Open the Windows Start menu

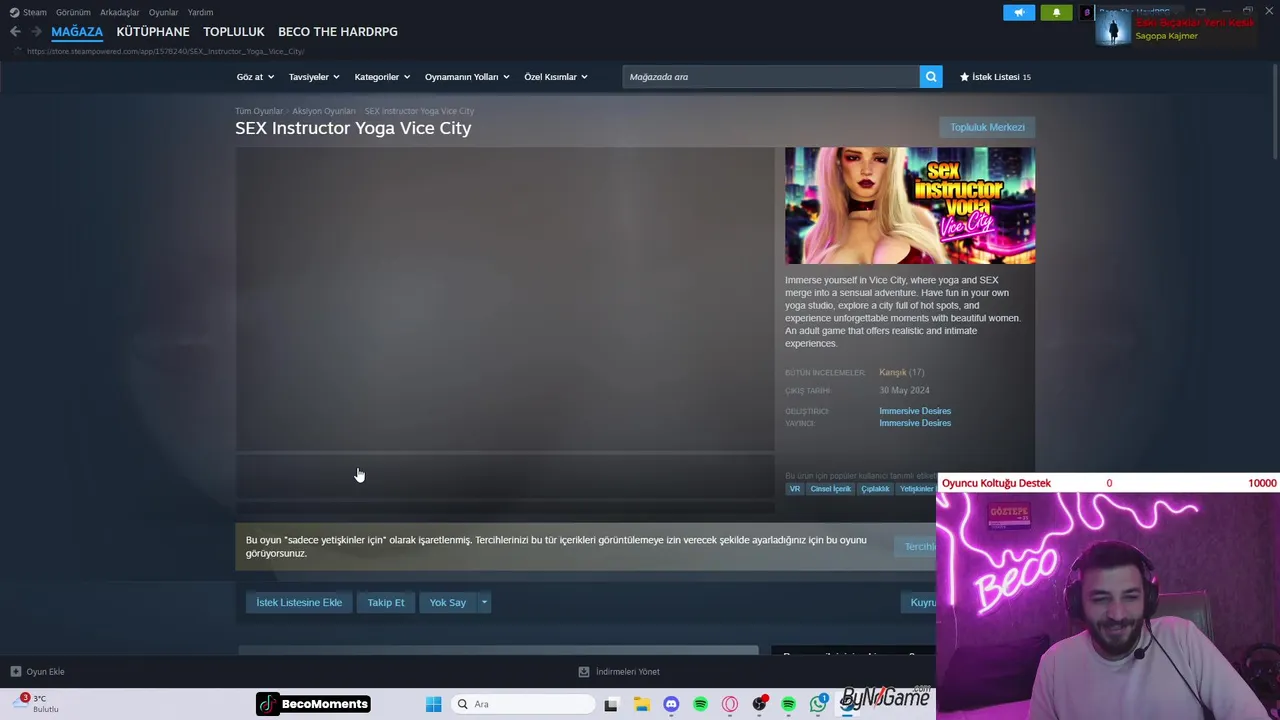pyautogui.click(x=433, y=704)
